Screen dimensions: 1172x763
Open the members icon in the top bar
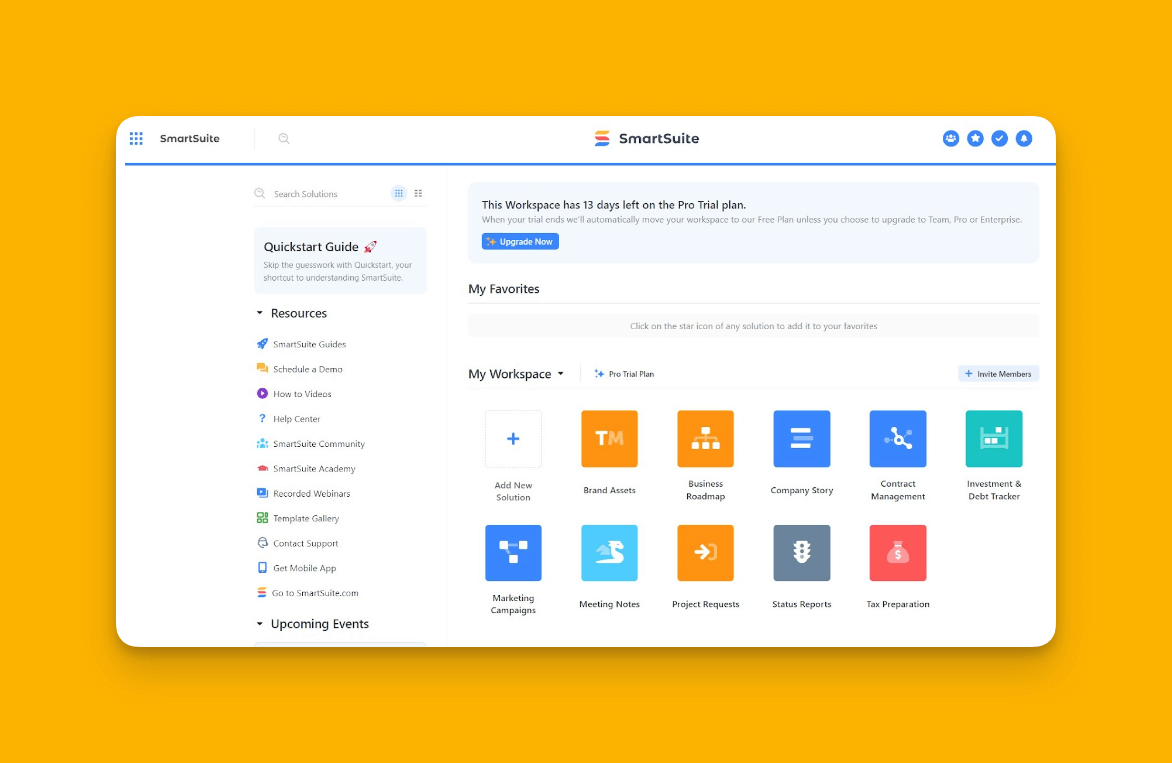click(950, 138)
